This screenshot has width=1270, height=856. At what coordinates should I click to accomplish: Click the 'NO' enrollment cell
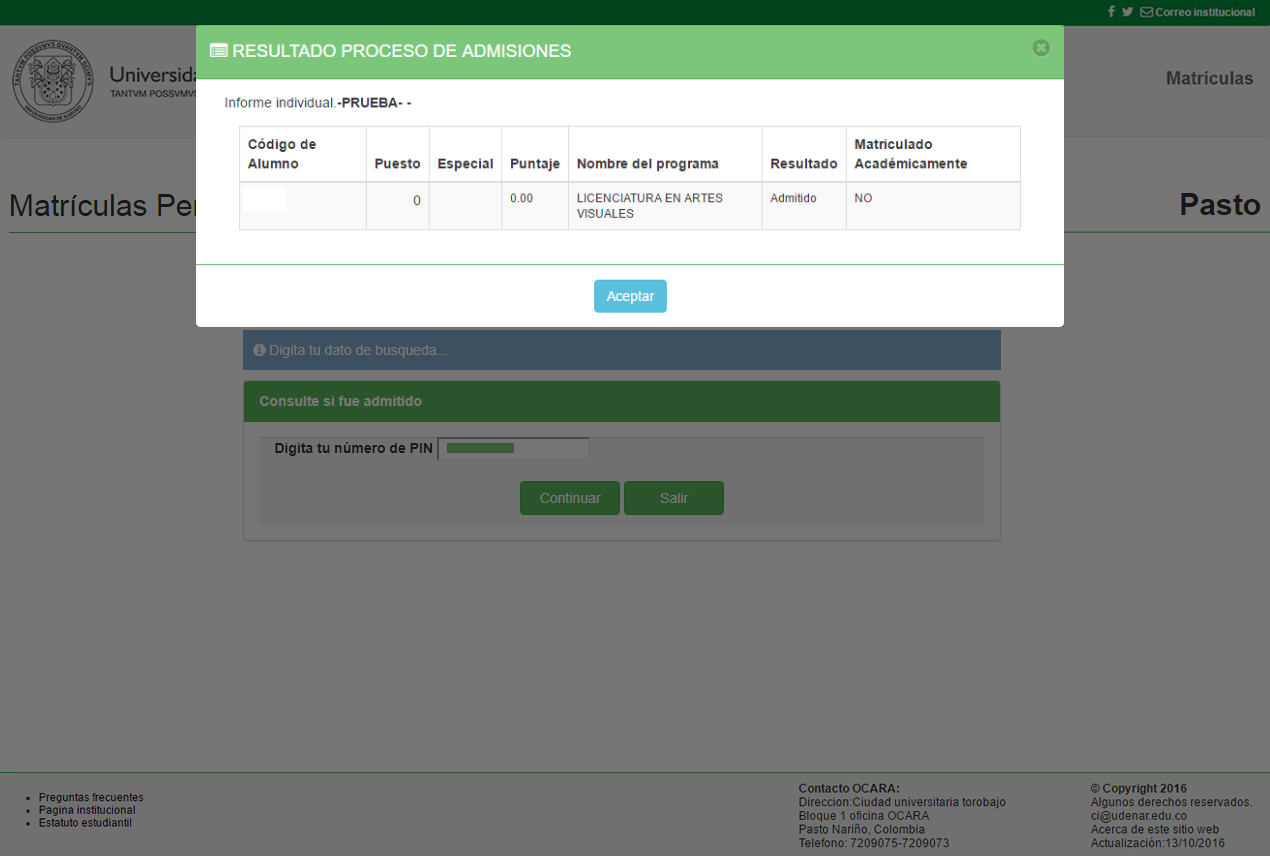coord(933,206)
